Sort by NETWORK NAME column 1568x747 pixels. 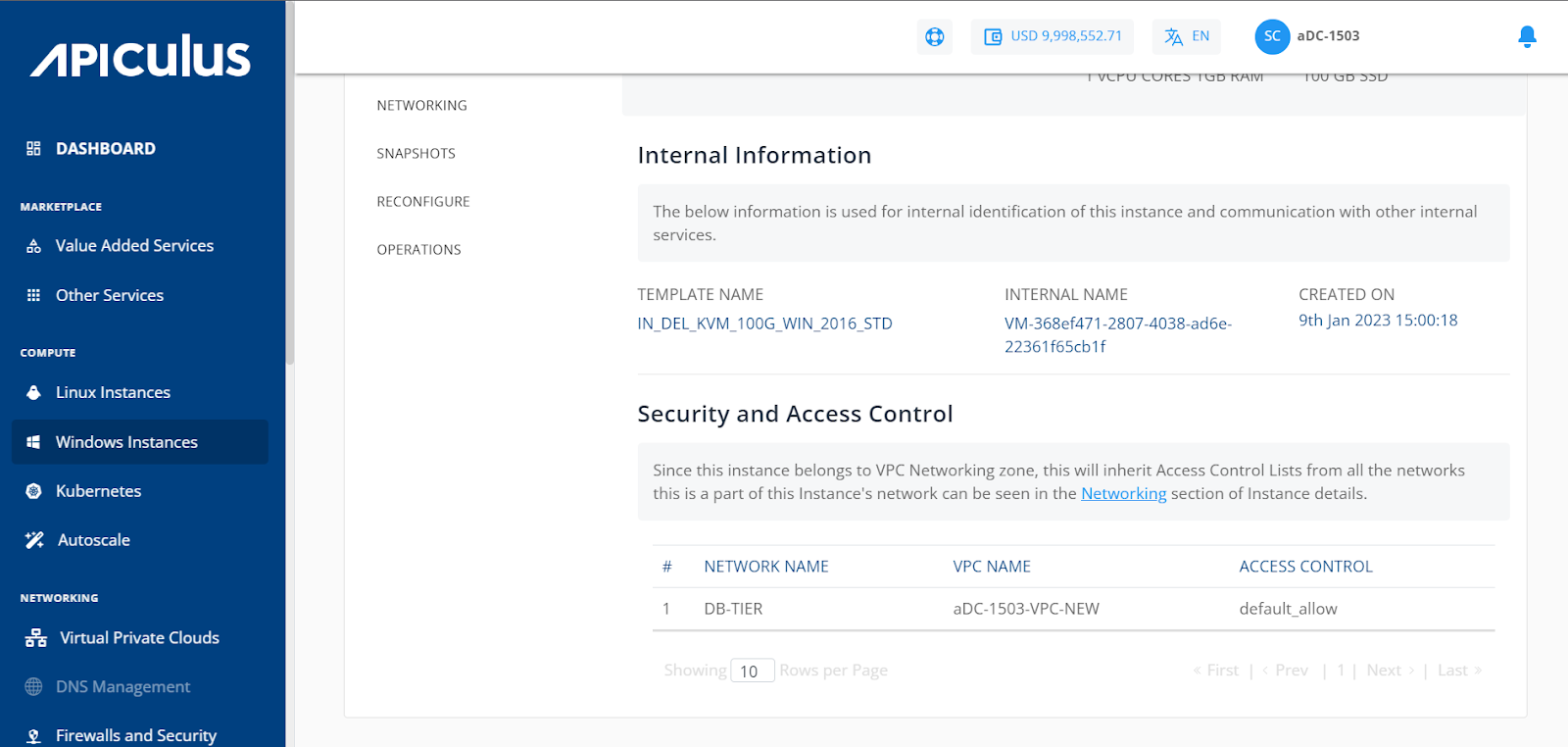tap(766, 567)
